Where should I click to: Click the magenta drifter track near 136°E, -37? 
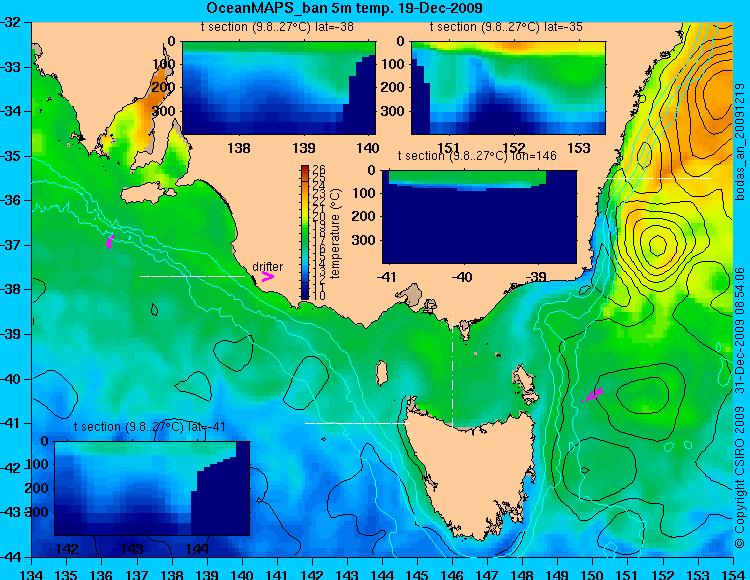[110, 241]
